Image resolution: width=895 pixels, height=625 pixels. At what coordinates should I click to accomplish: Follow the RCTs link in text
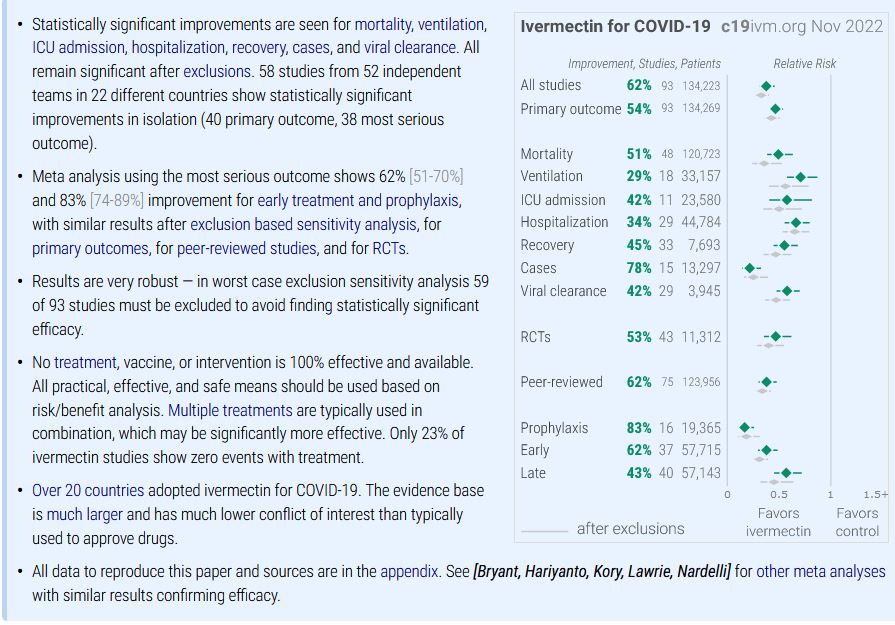click(x=388, y=248)
